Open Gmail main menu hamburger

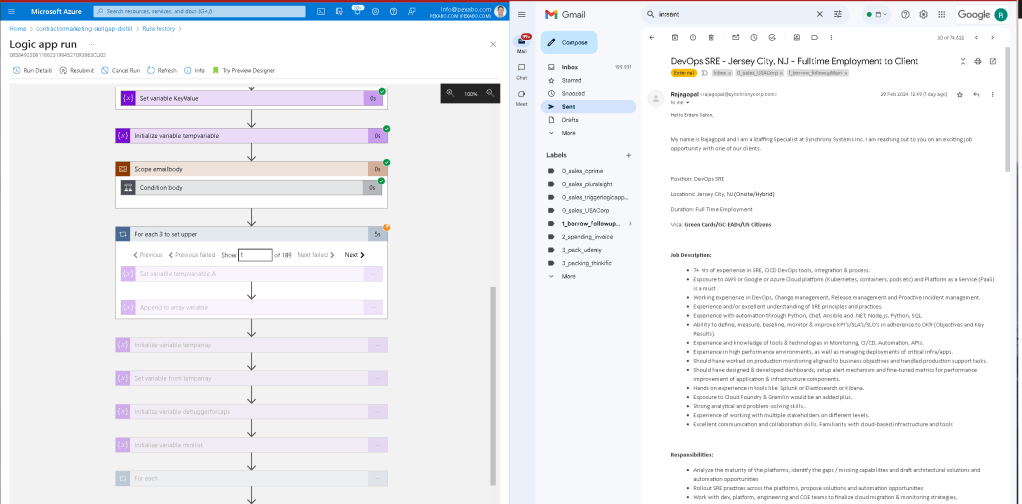521,14
